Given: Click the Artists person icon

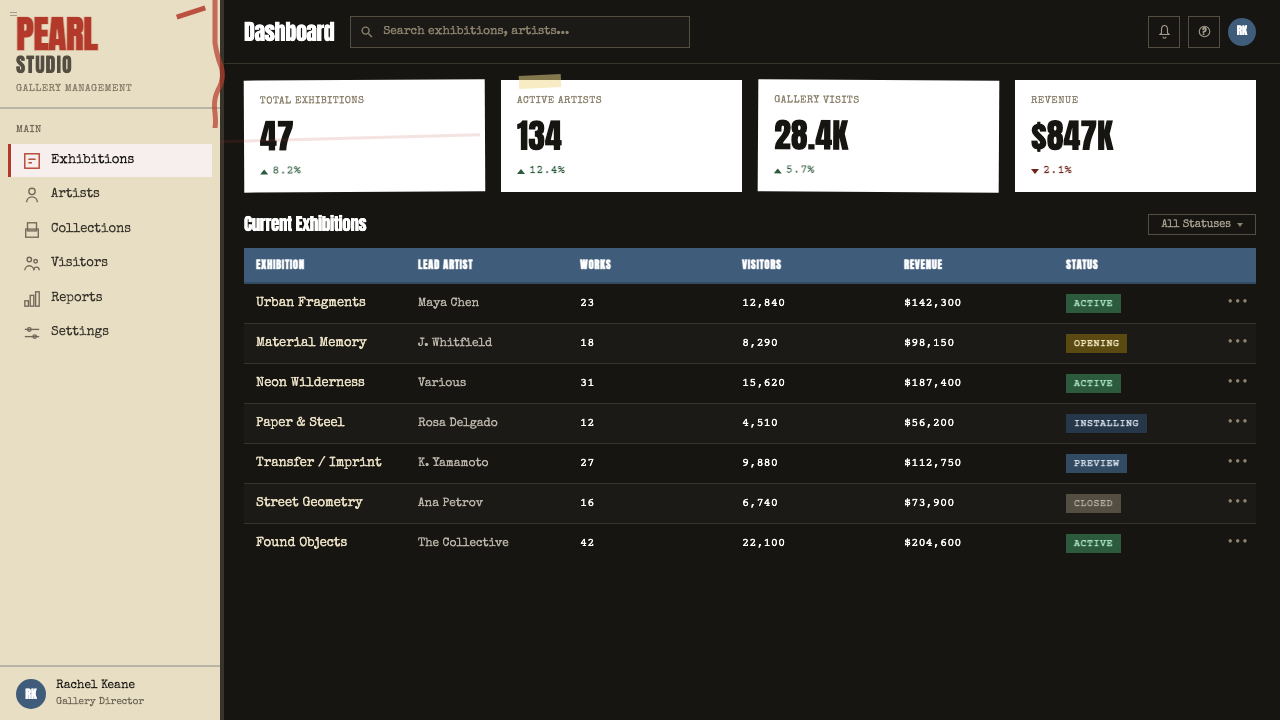Looking at the screenshot, I should pos(32,194).
